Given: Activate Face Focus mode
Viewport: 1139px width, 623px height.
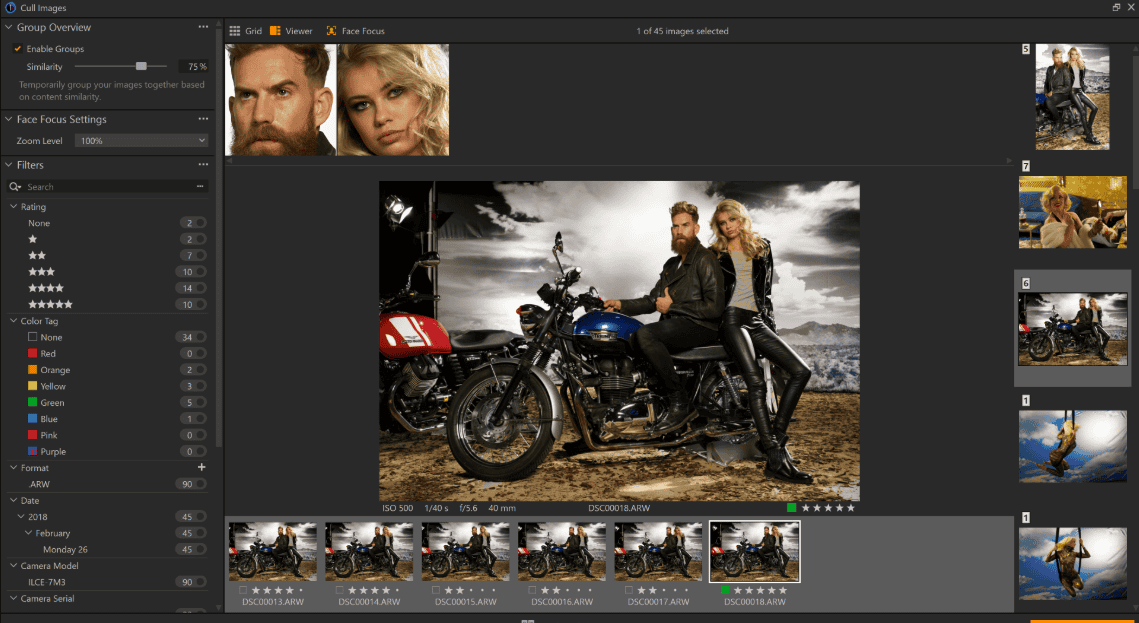Looking at the screenshot, I should (355, 31).
